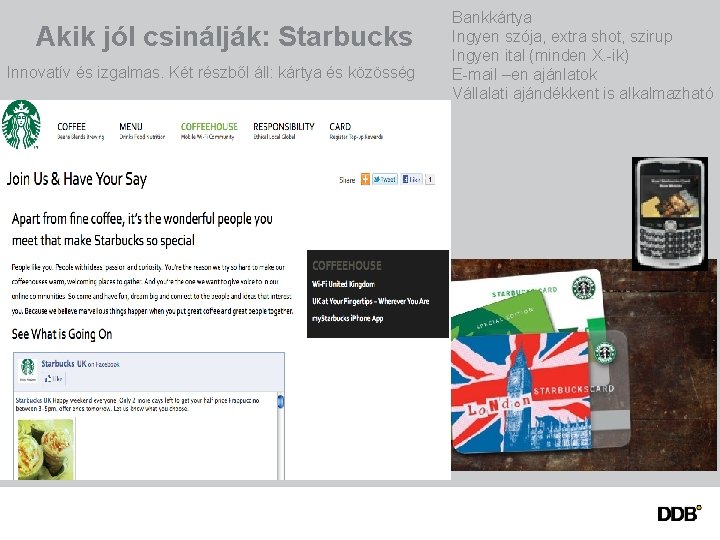Click the Join Us & Have Your Say heading
The image size is (720, 540).
(x=77, y=179)
